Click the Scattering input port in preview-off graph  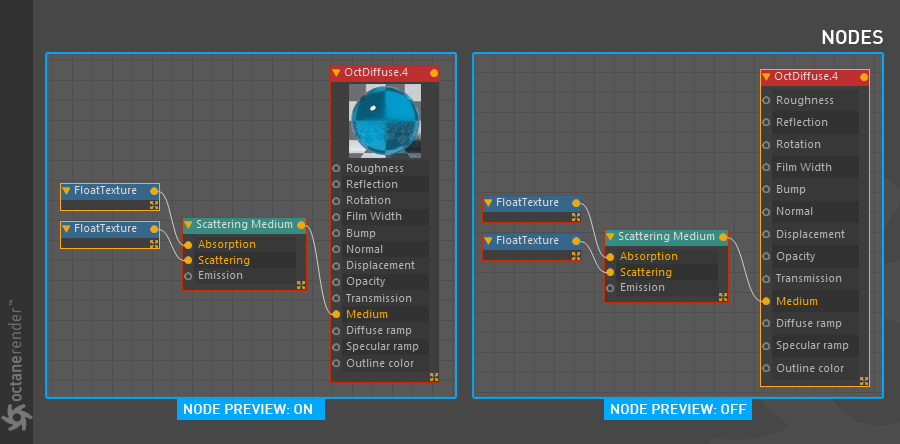610,272
